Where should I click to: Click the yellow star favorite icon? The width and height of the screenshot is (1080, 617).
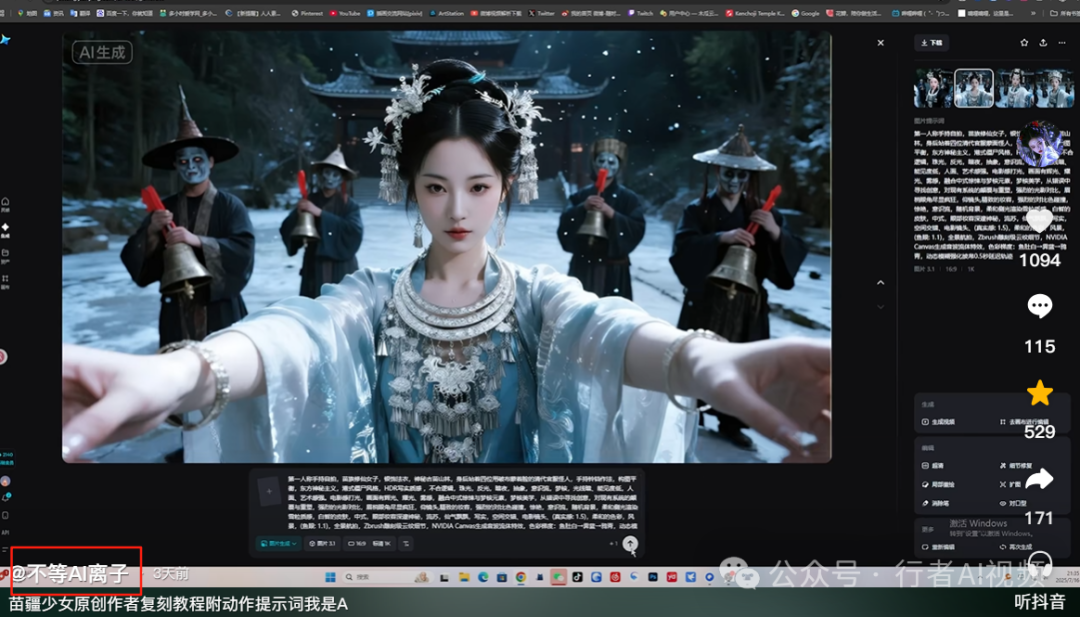(x=1040, y=393)
